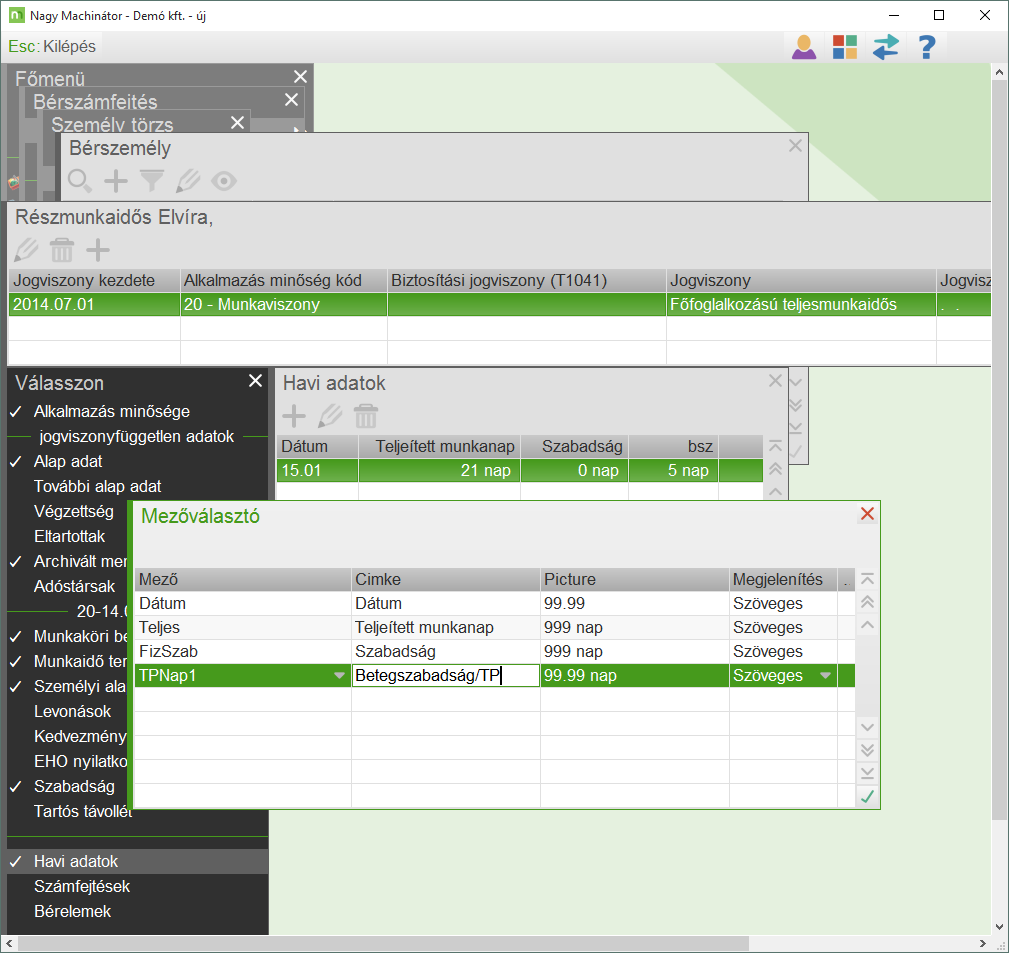Select the Szabadság item in left list
1009x953 pixels.
click(x=74, y=786)
